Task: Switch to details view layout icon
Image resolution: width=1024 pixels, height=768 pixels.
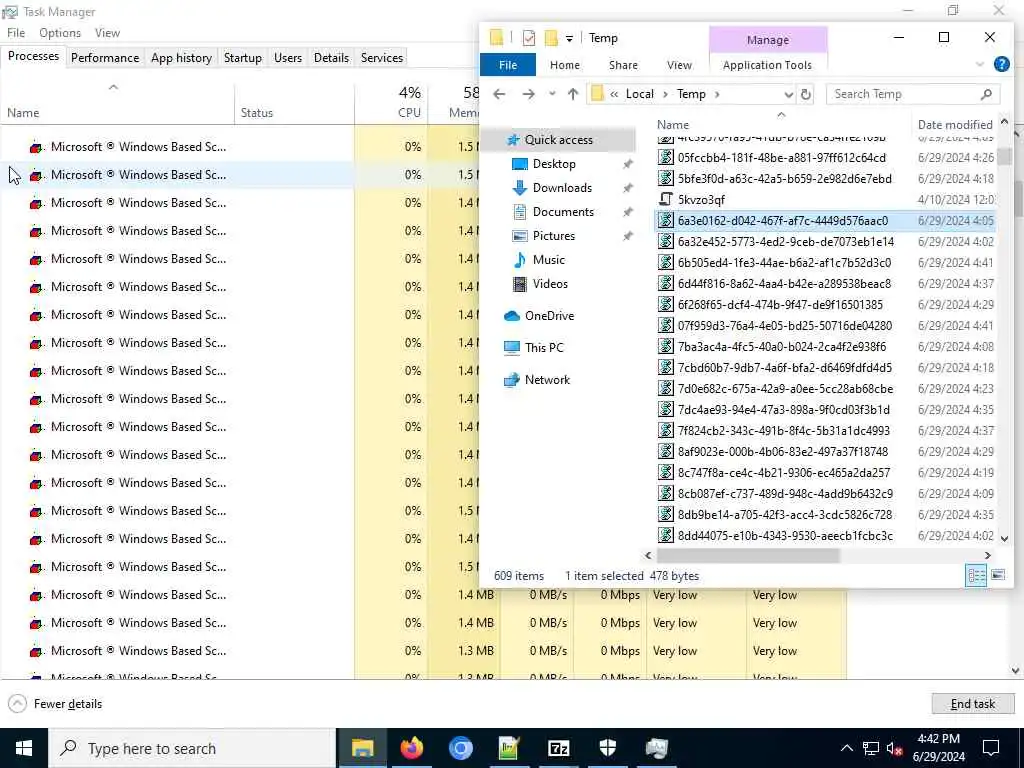Action: 976,575
